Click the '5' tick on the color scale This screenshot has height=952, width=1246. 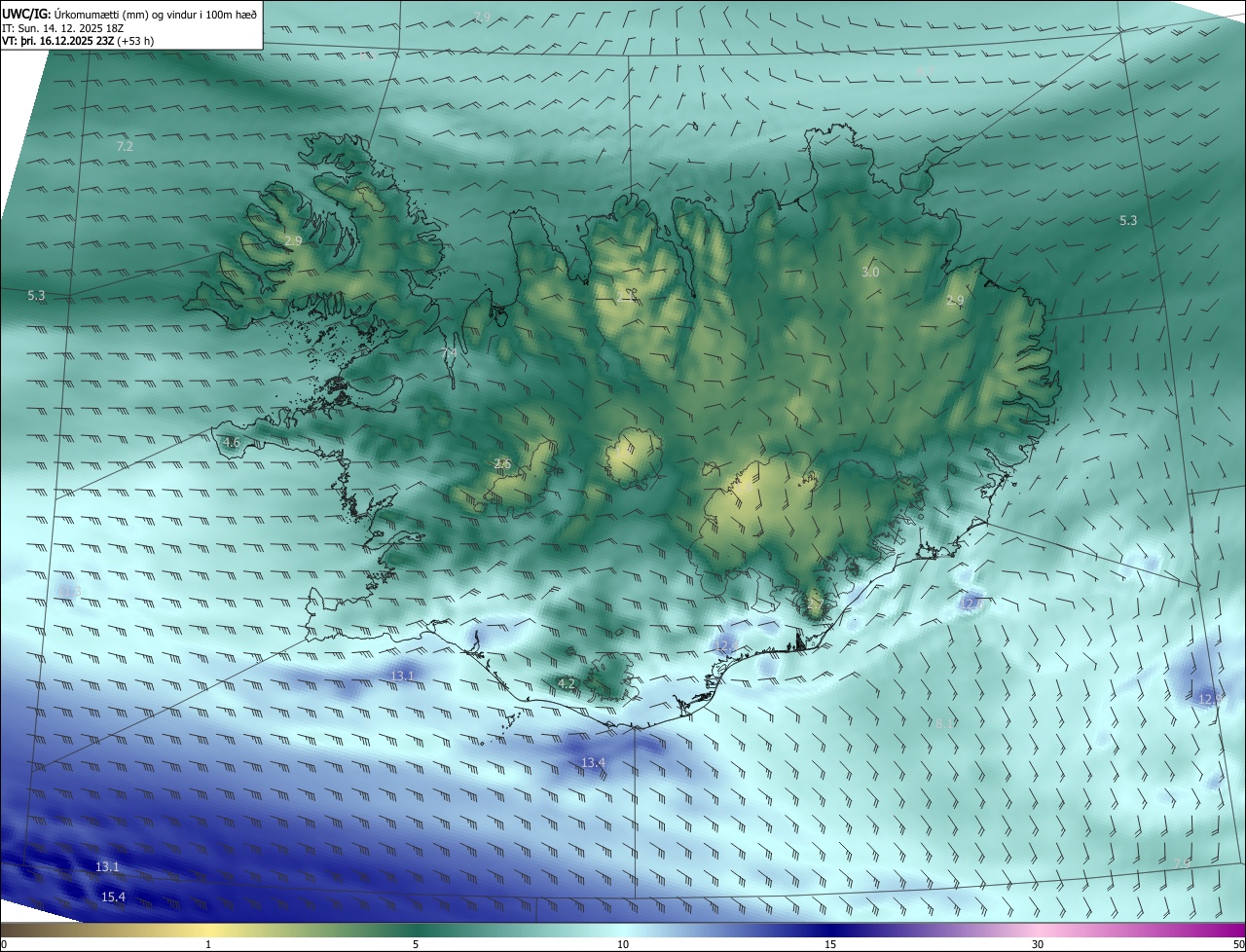[416, 944]
